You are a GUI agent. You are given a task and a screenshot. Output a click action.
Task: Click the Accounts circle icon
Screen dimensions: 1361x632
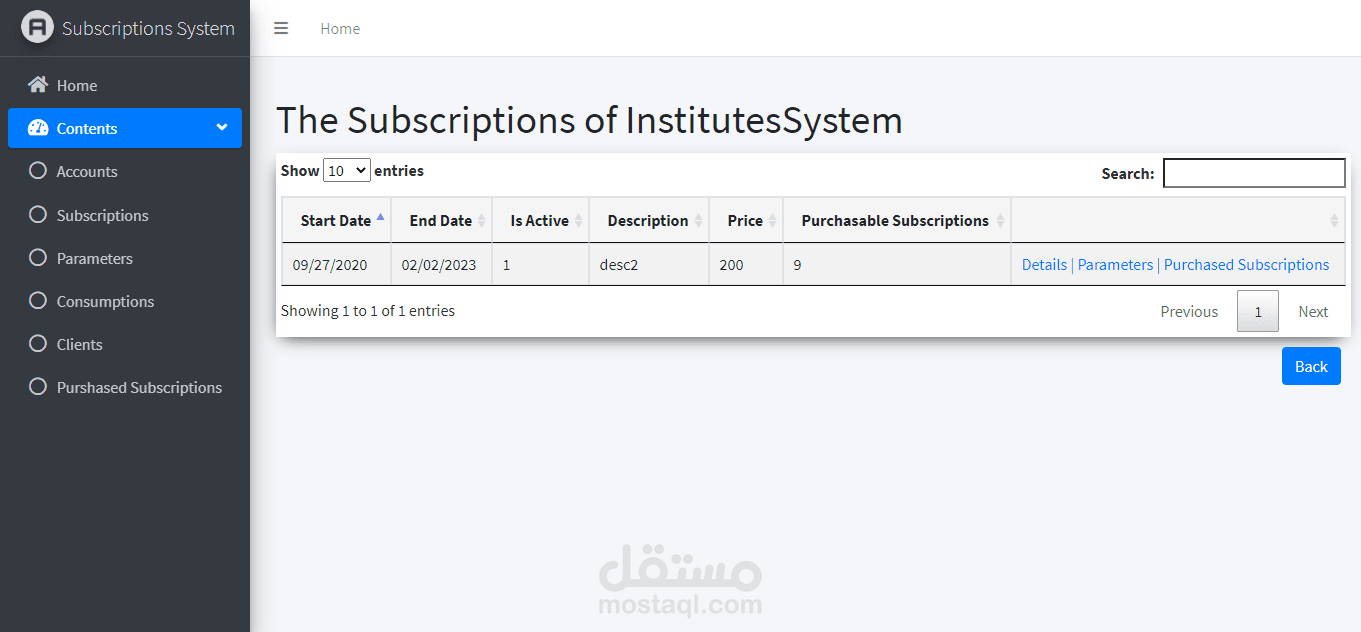37,171
